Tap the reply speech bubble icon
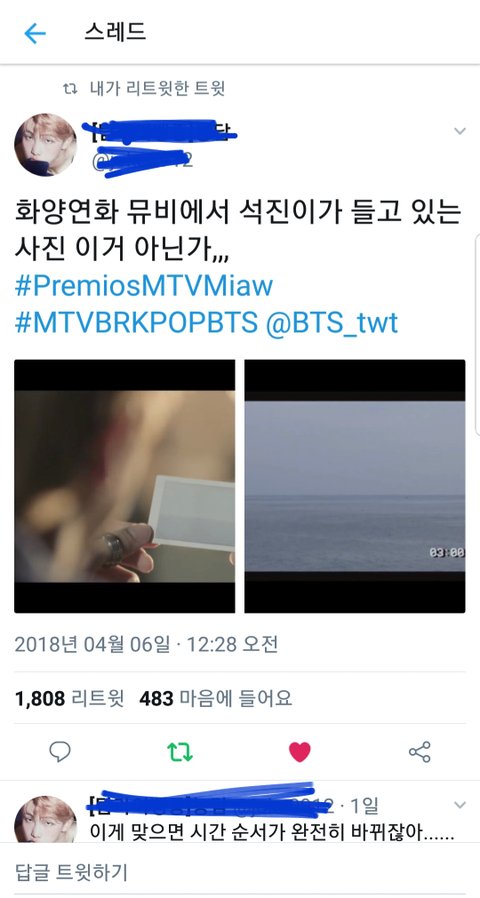480x898 pixels. pos(60,751)
